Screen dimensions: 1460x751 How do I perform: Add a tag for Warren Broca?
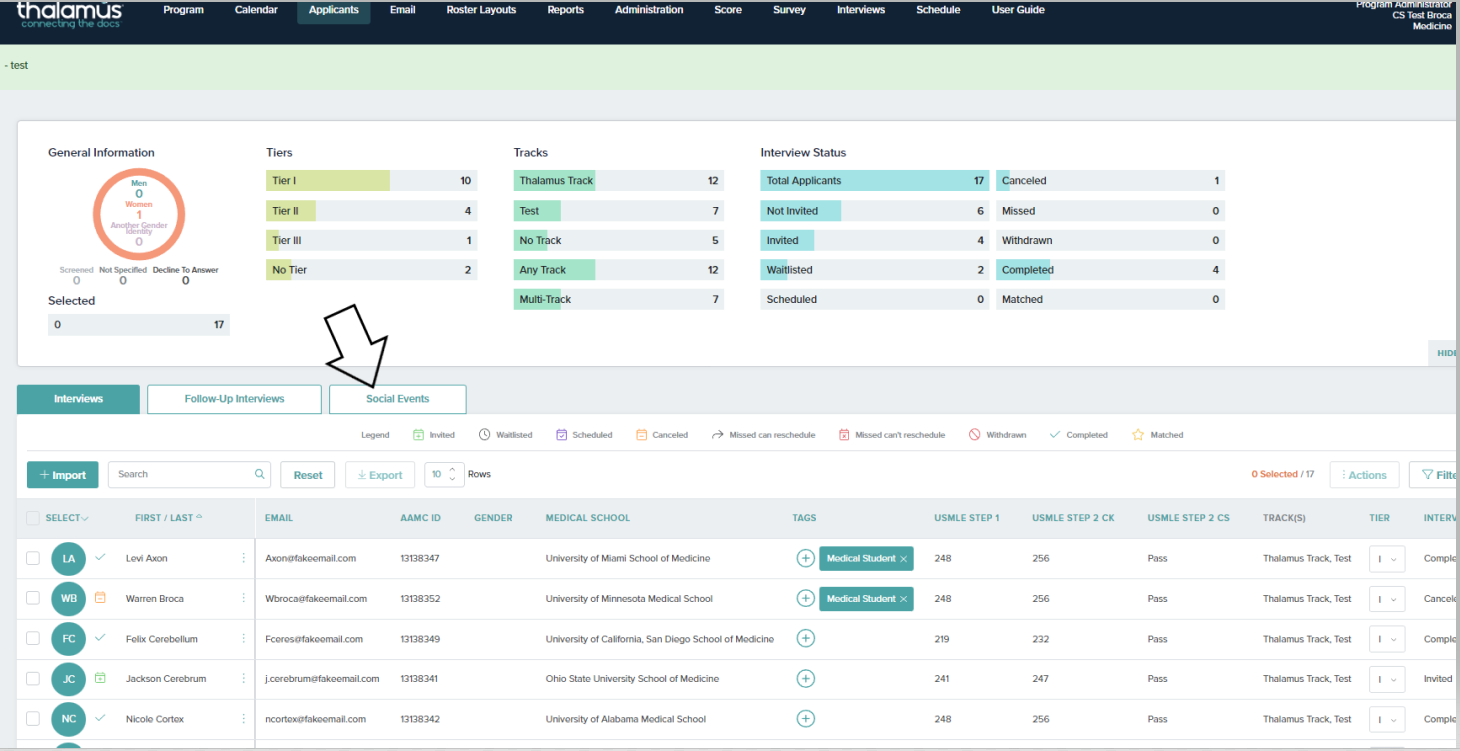point(805,598)
